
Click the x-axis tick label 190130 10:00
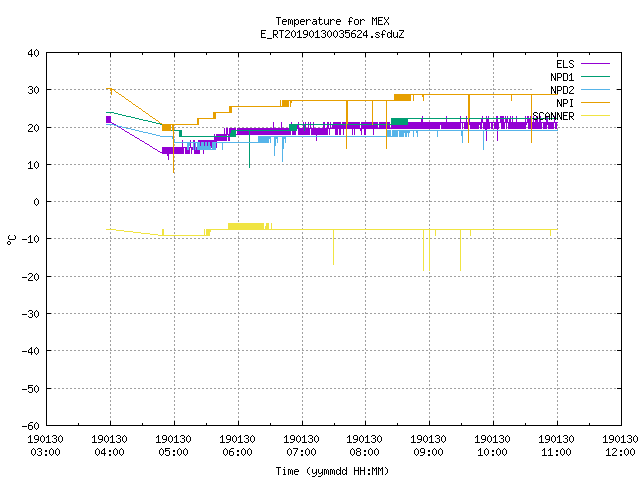point(492,446)
